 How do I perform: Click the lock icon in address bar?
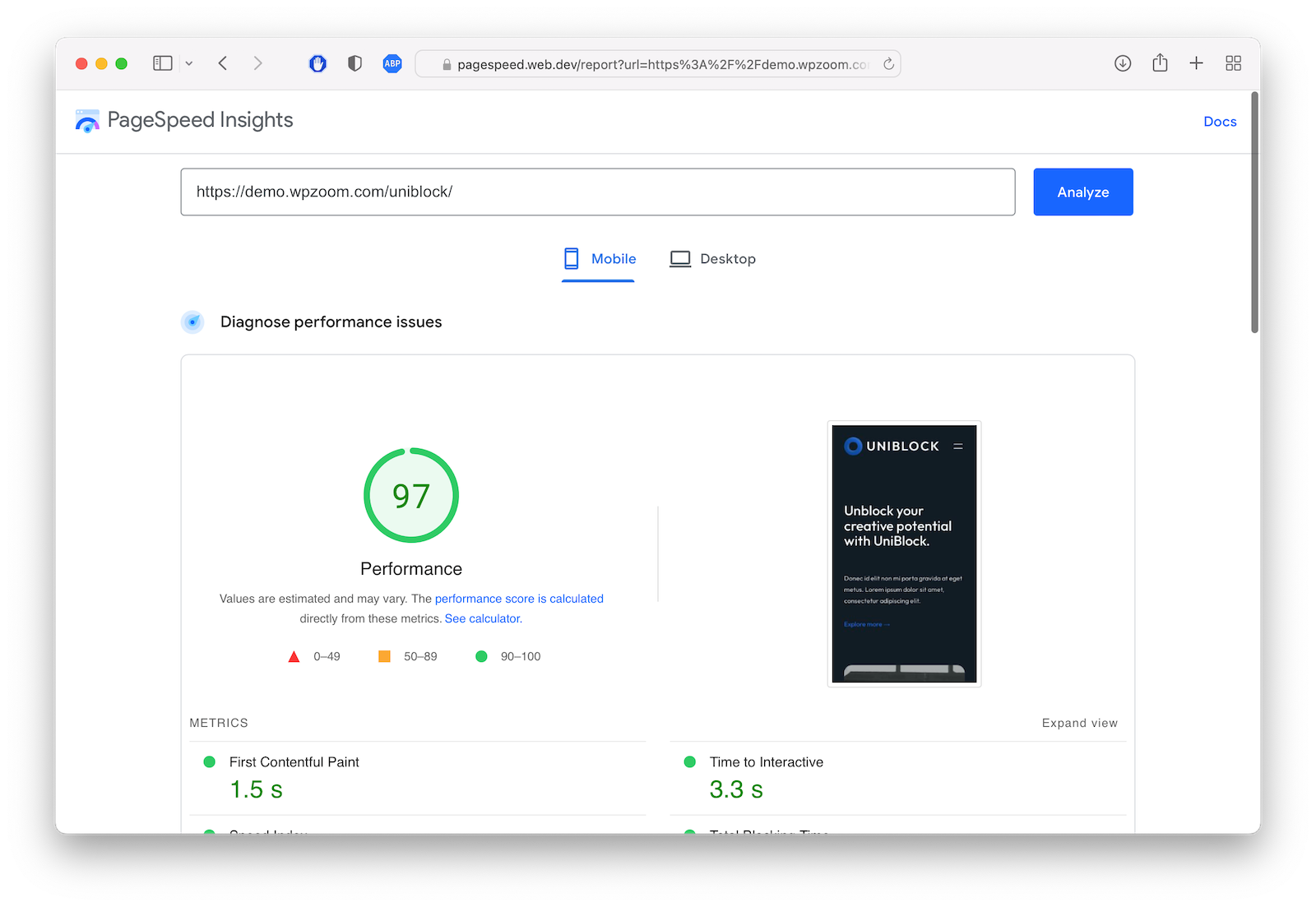click(x=447, y=64)
